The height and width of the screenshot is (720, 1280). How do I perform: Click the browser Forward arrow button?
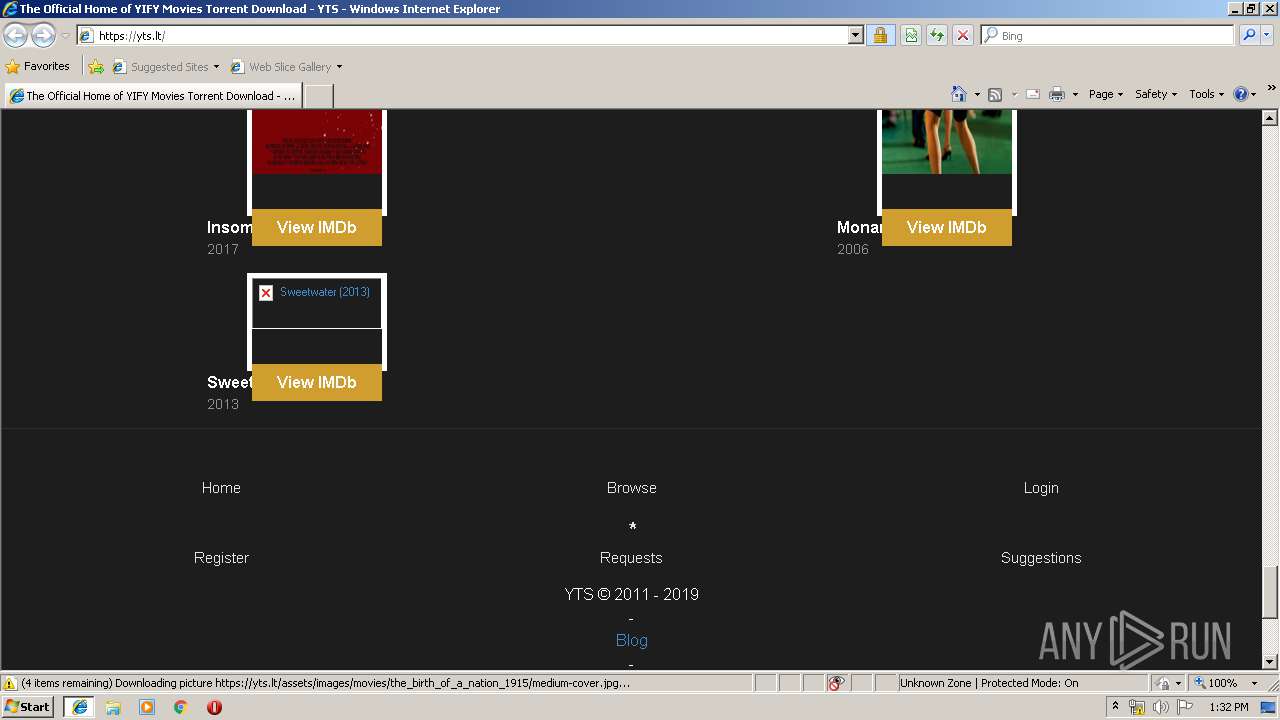pos(43,36)
